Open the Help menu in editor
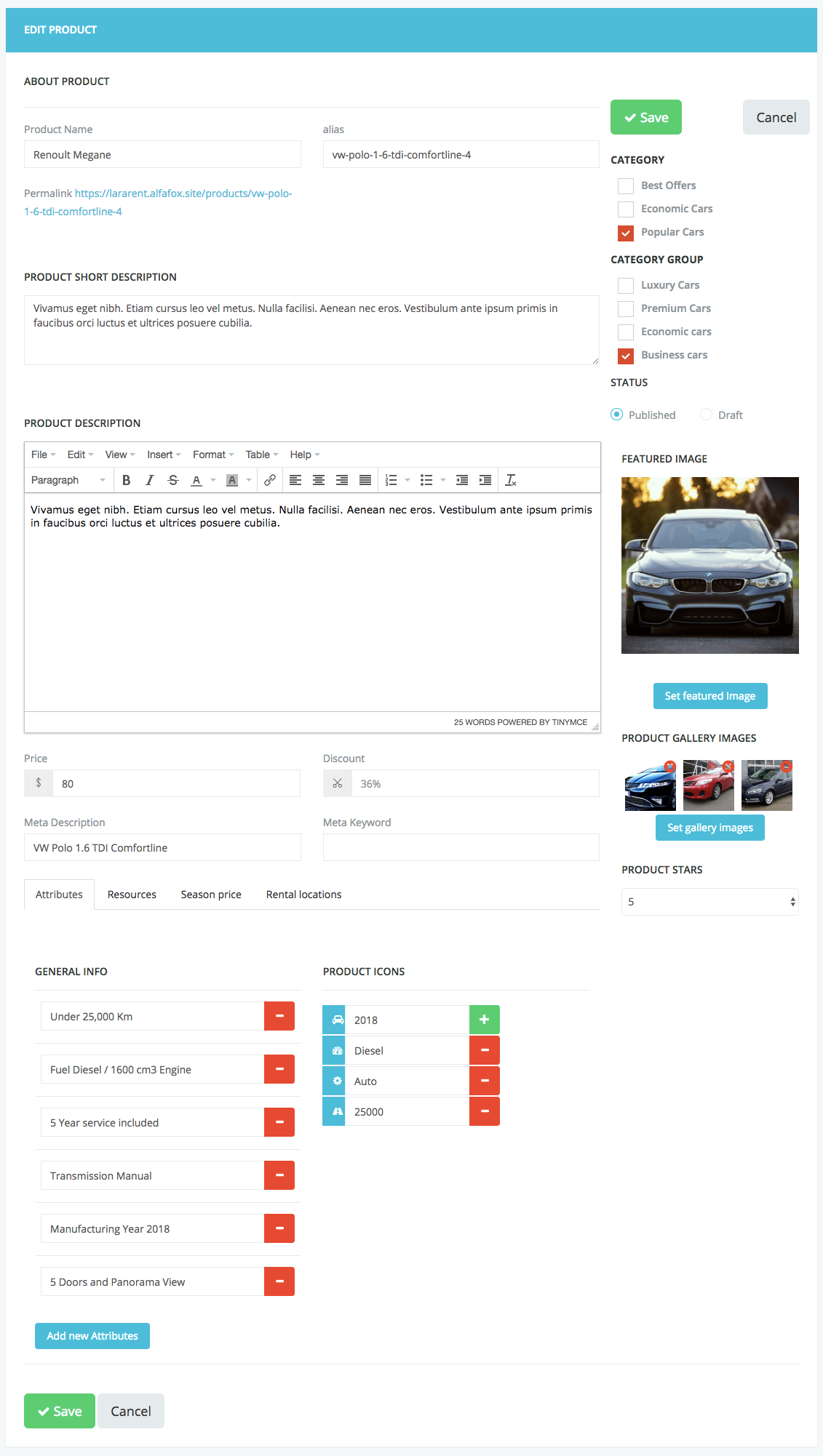Screen dimensions: 823x1456 click(305, 455)
